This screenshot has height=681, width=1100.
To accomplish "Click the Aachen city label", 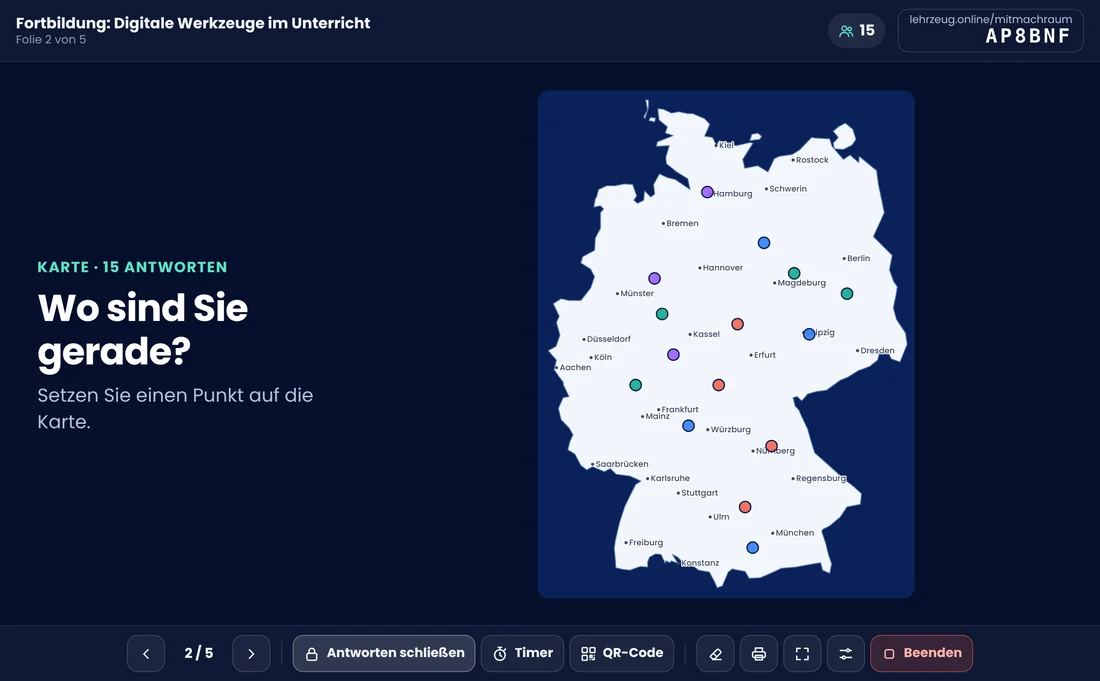I will coord(575,368).
